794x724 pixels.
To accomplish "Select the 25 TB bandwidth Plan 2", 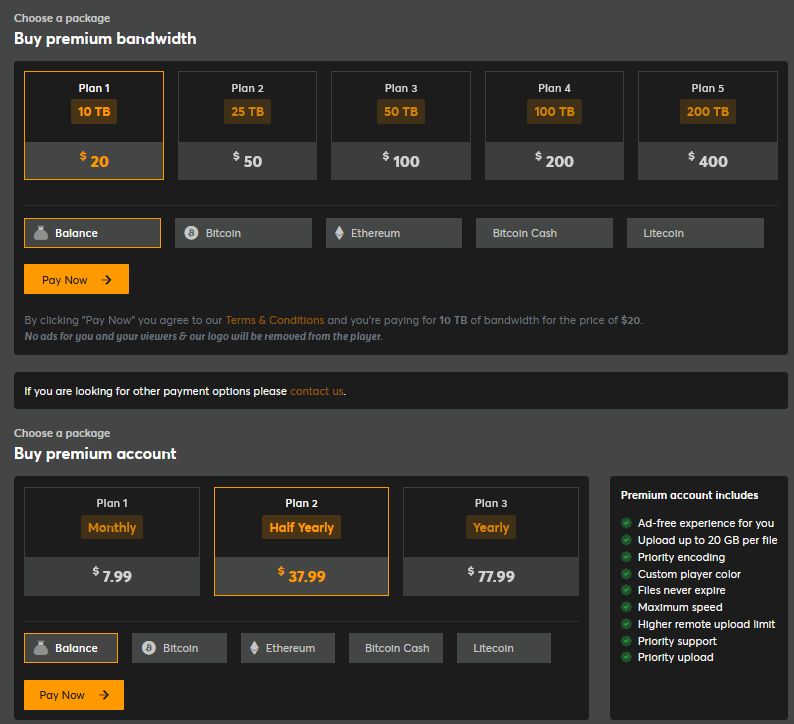I will pyautogui.click(x=247, y=125).
